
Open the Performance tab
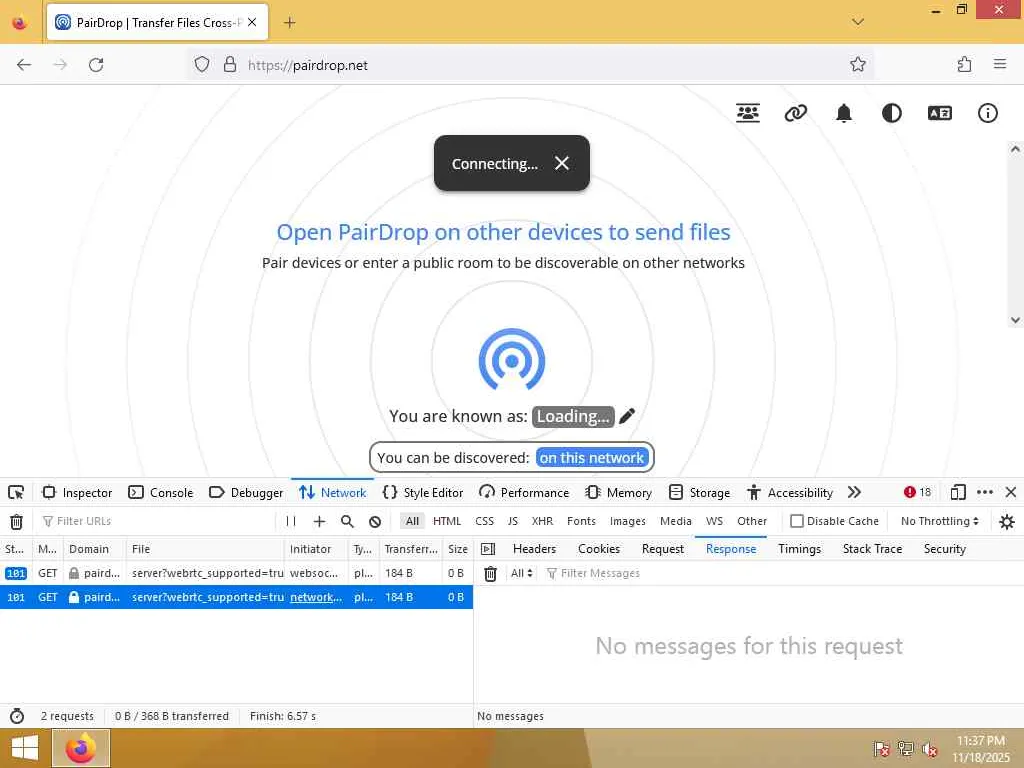(x=524, y=492)
